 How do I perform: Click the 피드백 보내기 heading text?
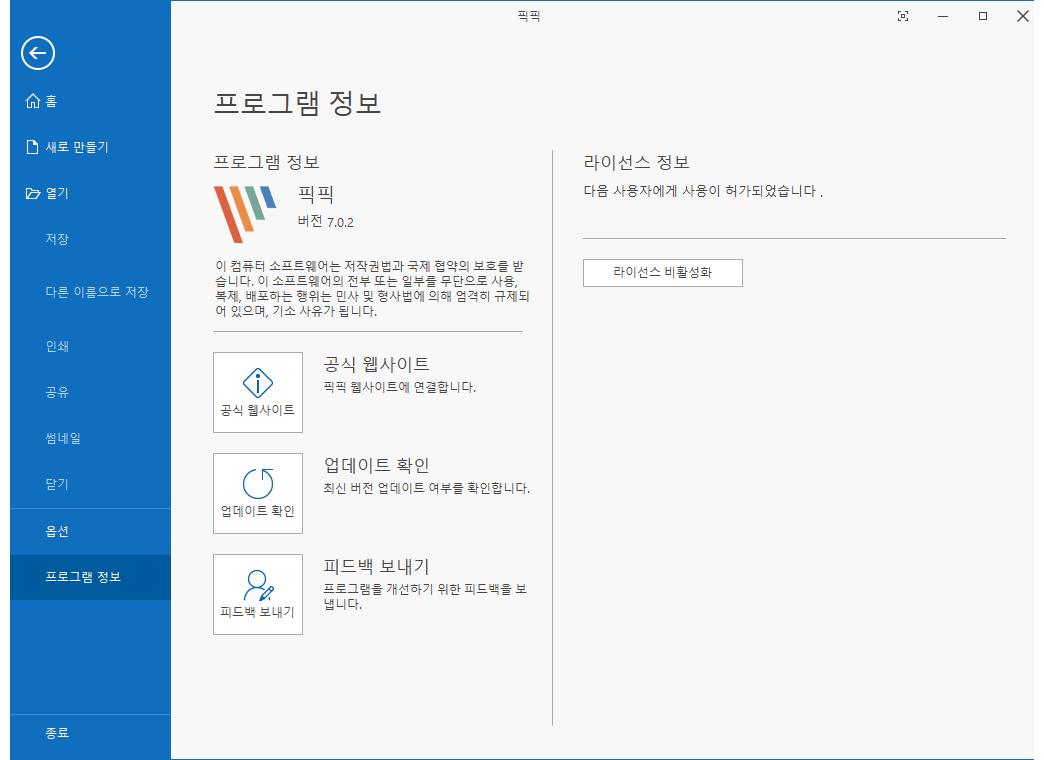376,566
